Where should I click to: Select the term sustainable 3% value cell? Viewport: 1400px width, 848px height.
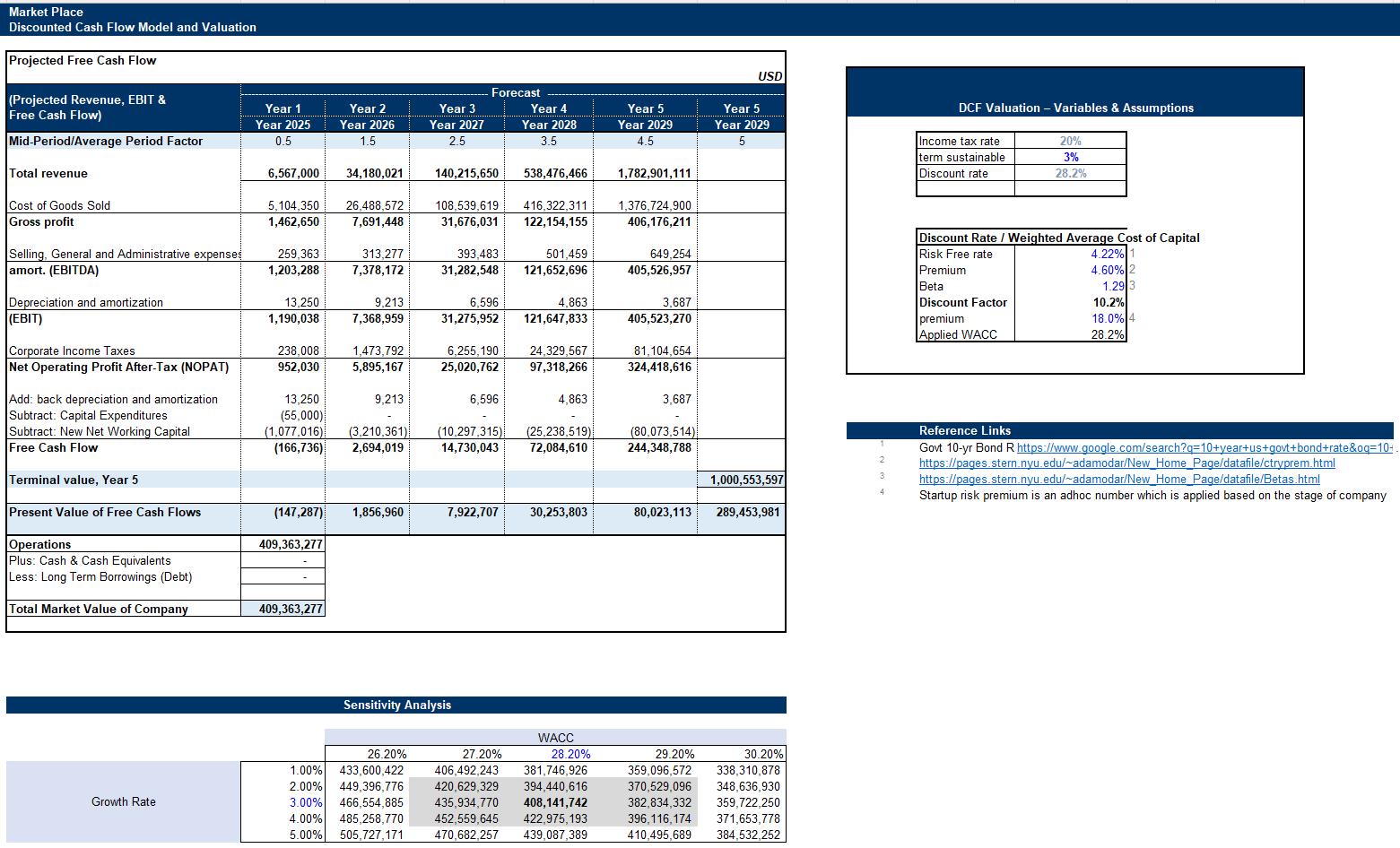[x=1070, y=157]
